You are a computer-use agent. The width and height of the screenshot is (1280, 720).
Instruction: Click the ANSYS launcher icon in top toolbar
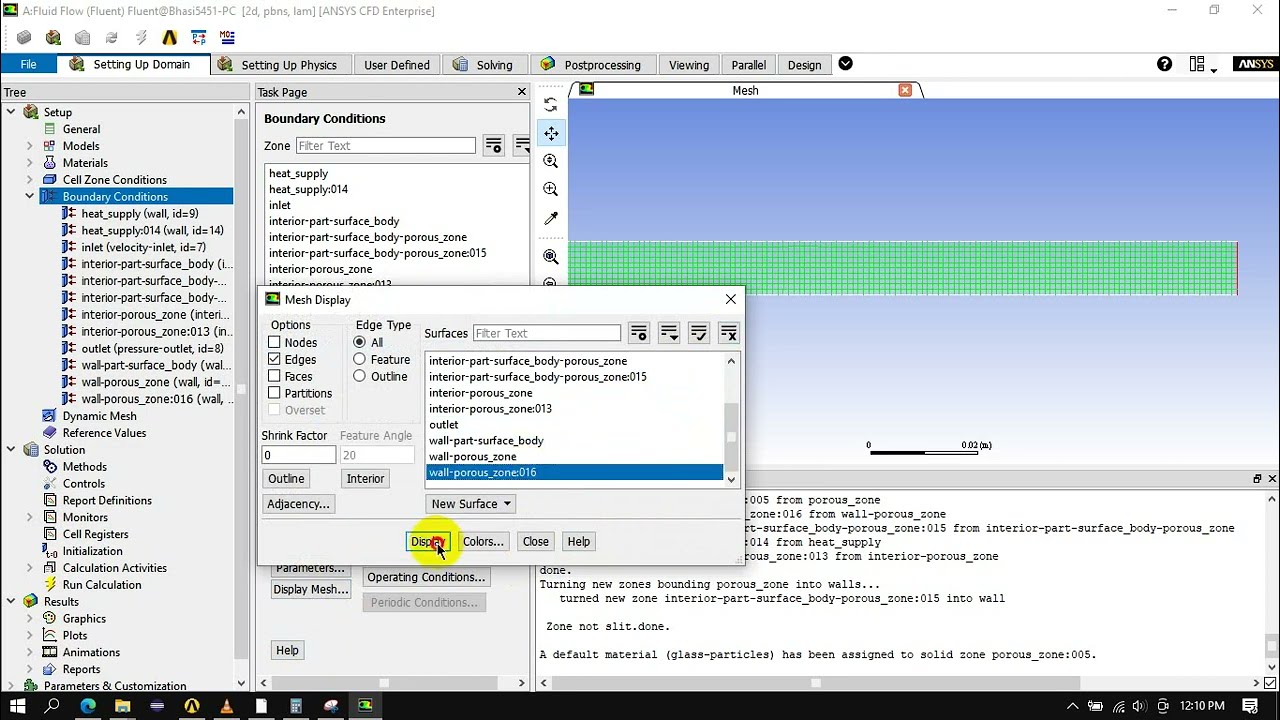tap(170, 38)
